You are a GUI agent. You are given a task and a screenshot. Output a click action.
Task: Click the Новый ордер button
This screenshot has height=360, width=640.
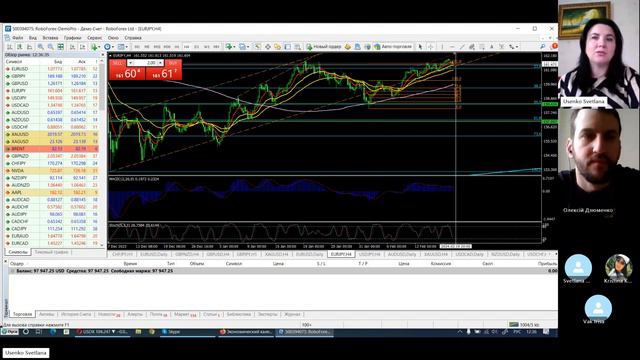[324, 47]
